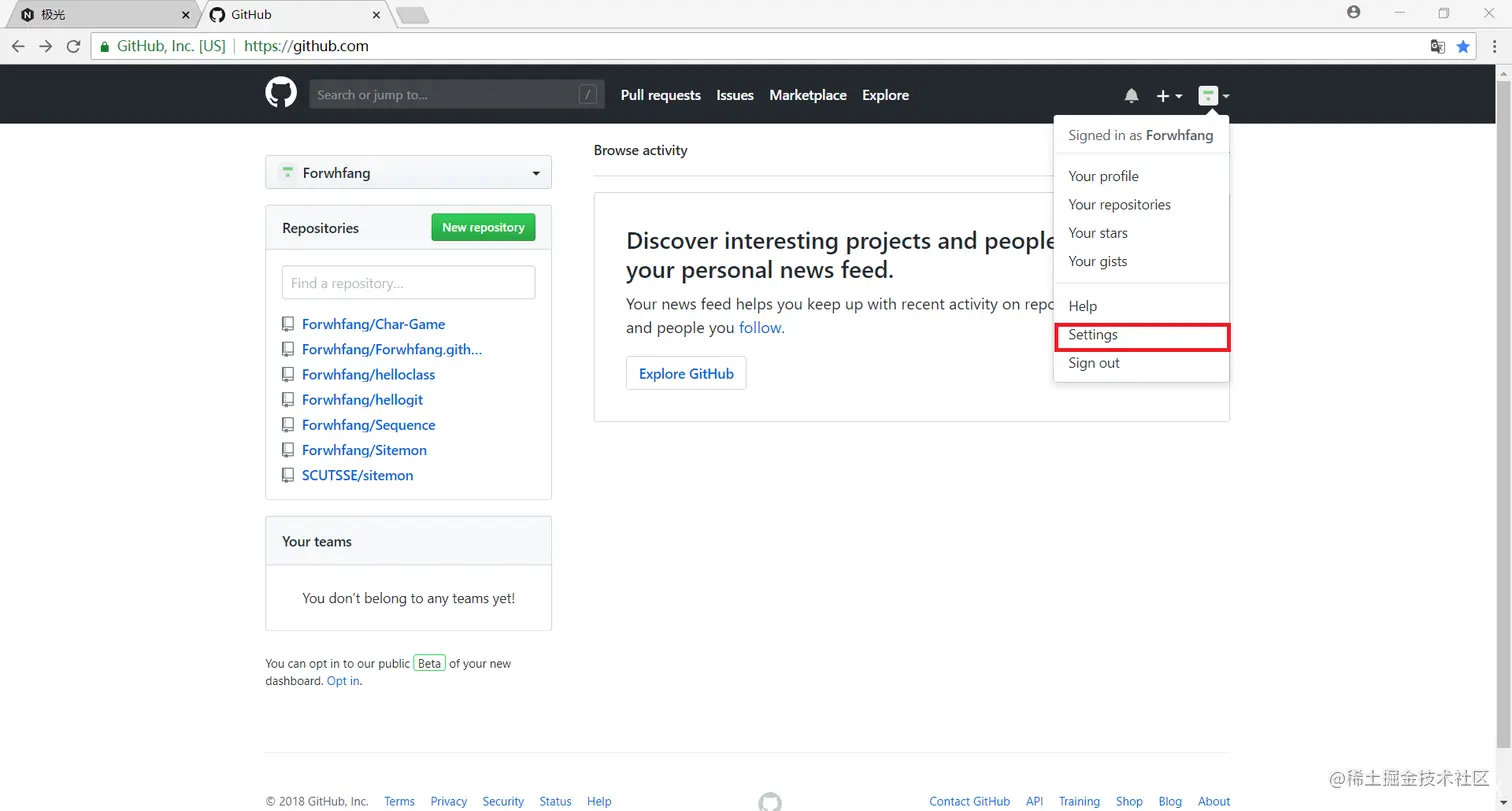Open Pull requests in the header
Screen dimensions: 1512x811
[x=661, y=95]
